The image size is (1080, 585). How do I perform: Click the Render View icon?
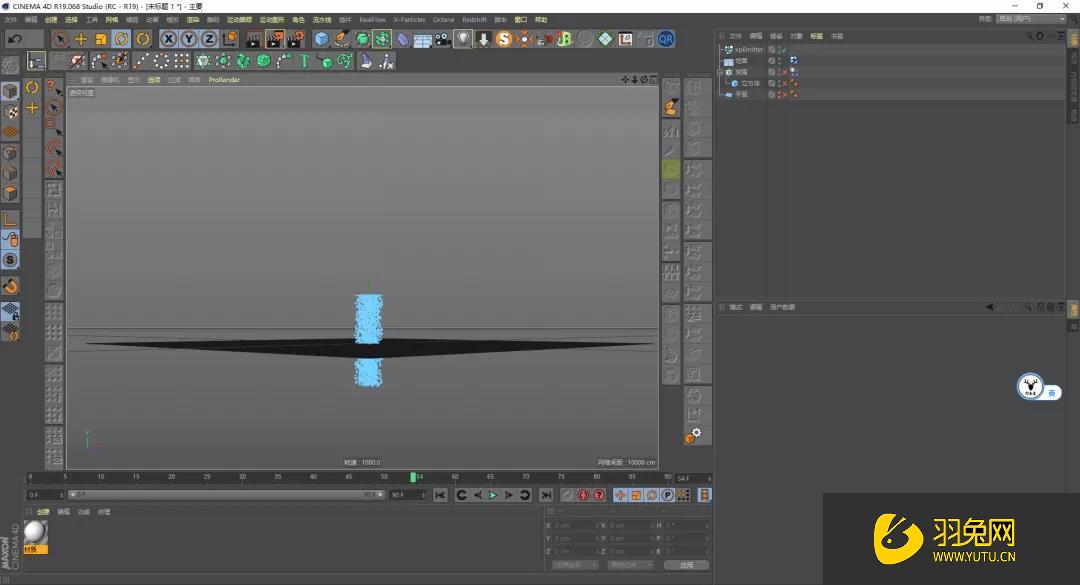253,38
